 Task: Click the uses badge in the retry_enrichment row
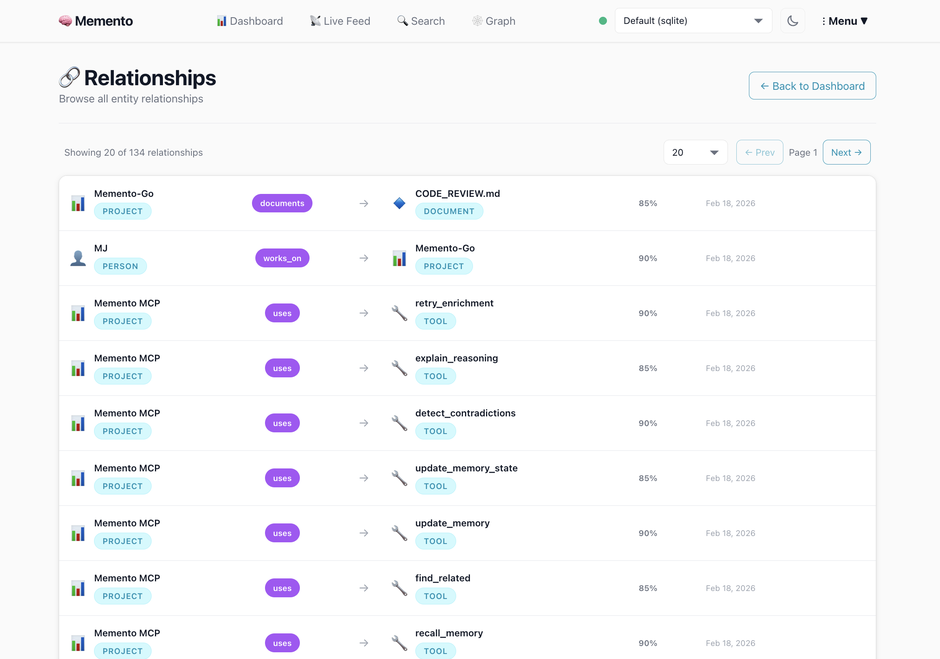coord(282,313)
